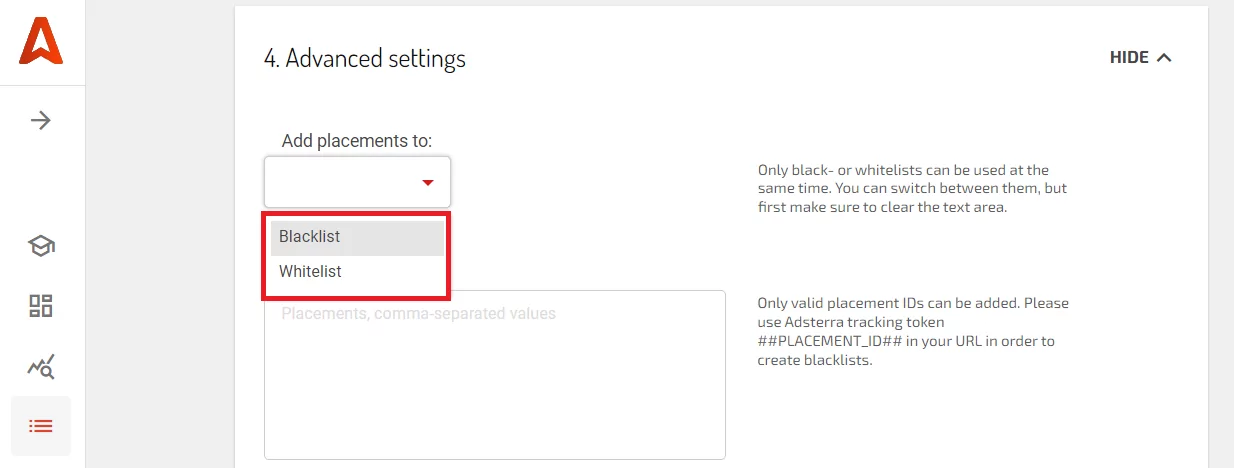Click the red dropdown caret arrow
This screenshot has width=1234, height=468.
click(428, 182)
